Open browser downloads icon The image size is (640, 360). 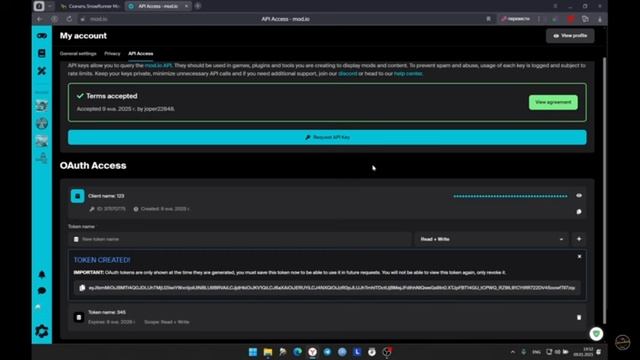[x=600, y=19]
